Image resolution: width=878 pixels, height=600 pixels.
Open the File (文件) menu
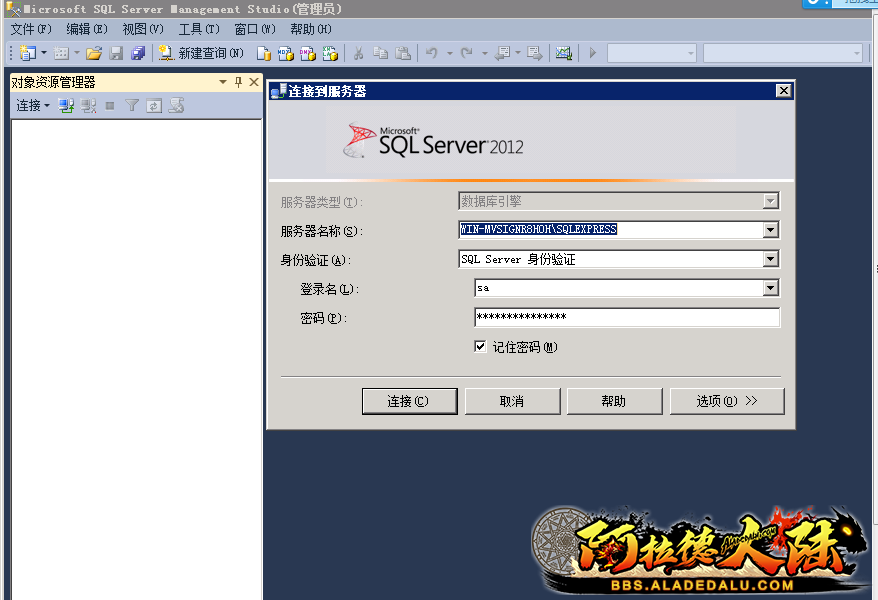point(30,29)
